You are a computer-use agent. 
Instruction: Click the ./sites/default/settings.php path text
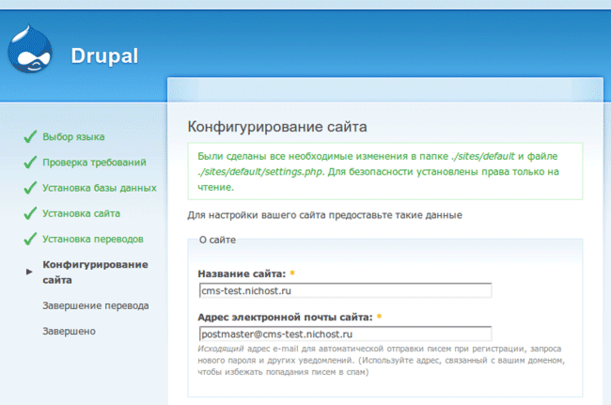(x=260, y=172)
